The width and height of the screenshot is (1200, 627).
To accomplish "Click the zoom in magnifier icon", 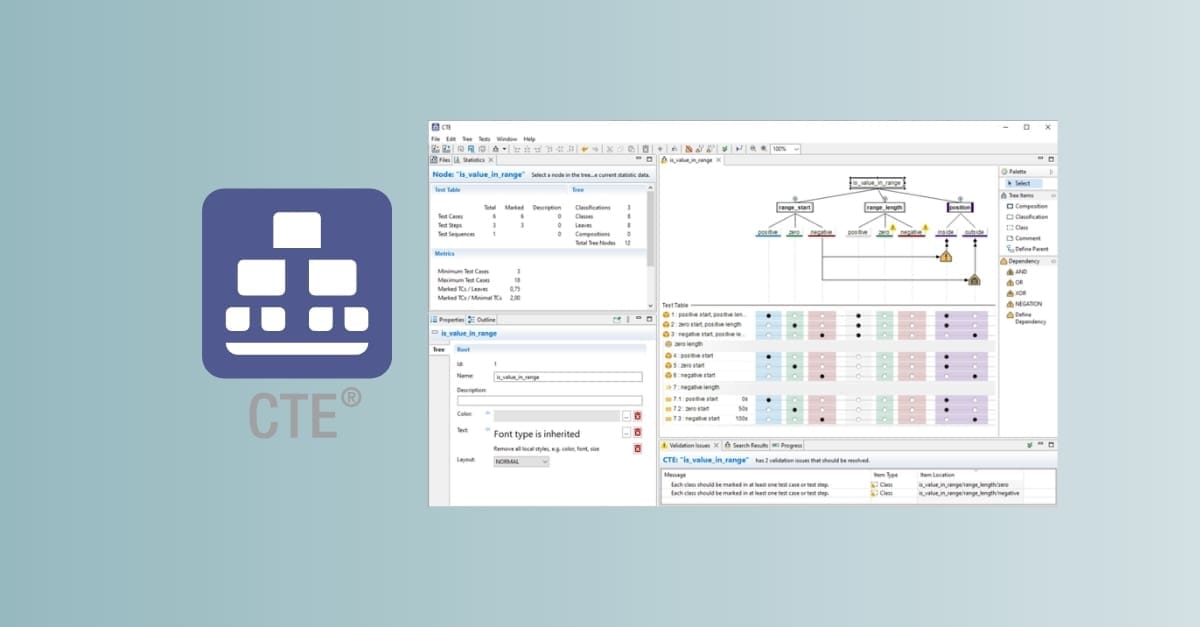I will 764,148.
